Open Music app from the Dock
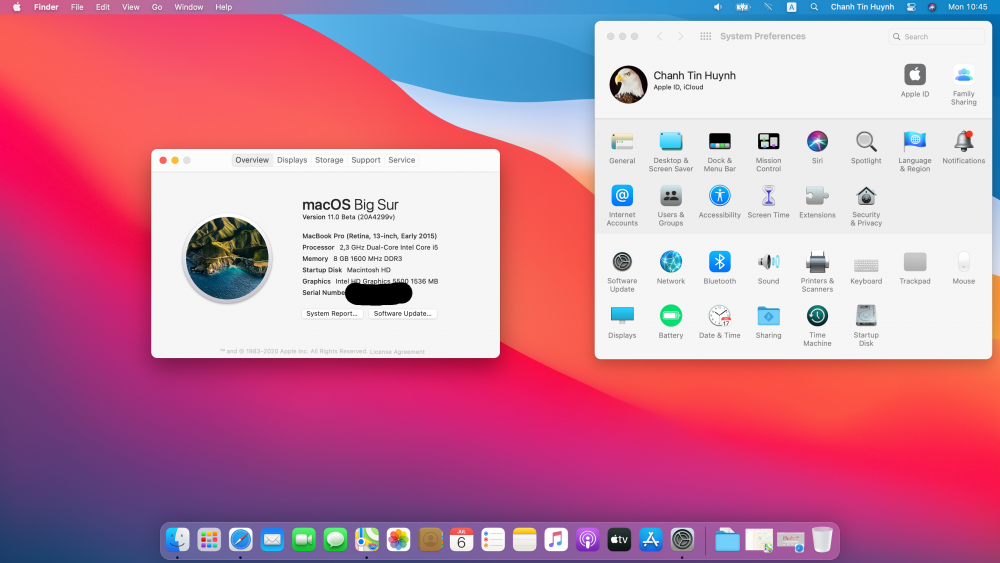 point(555,539)
